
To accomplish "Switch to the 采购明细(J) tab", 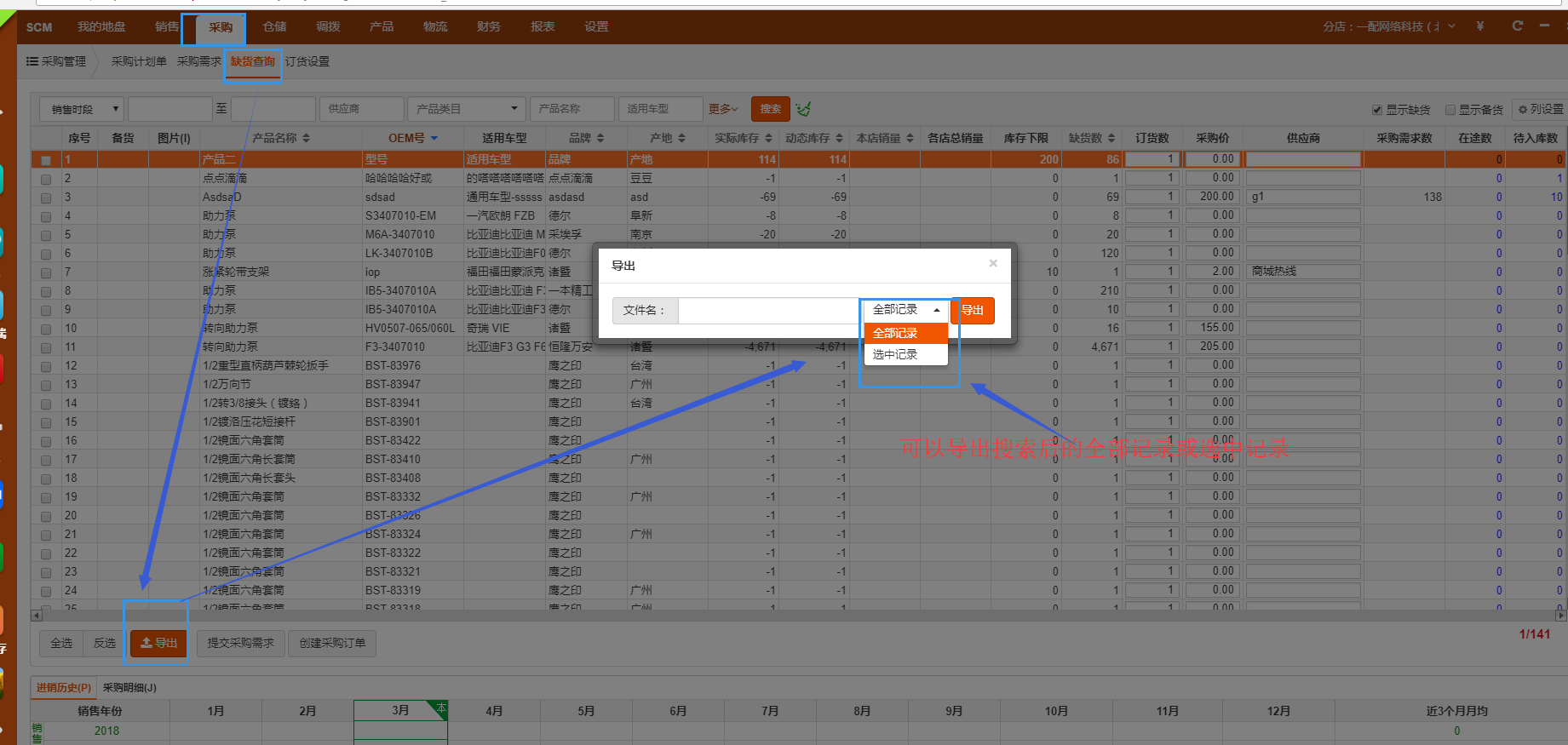I will tap(129, 687).
